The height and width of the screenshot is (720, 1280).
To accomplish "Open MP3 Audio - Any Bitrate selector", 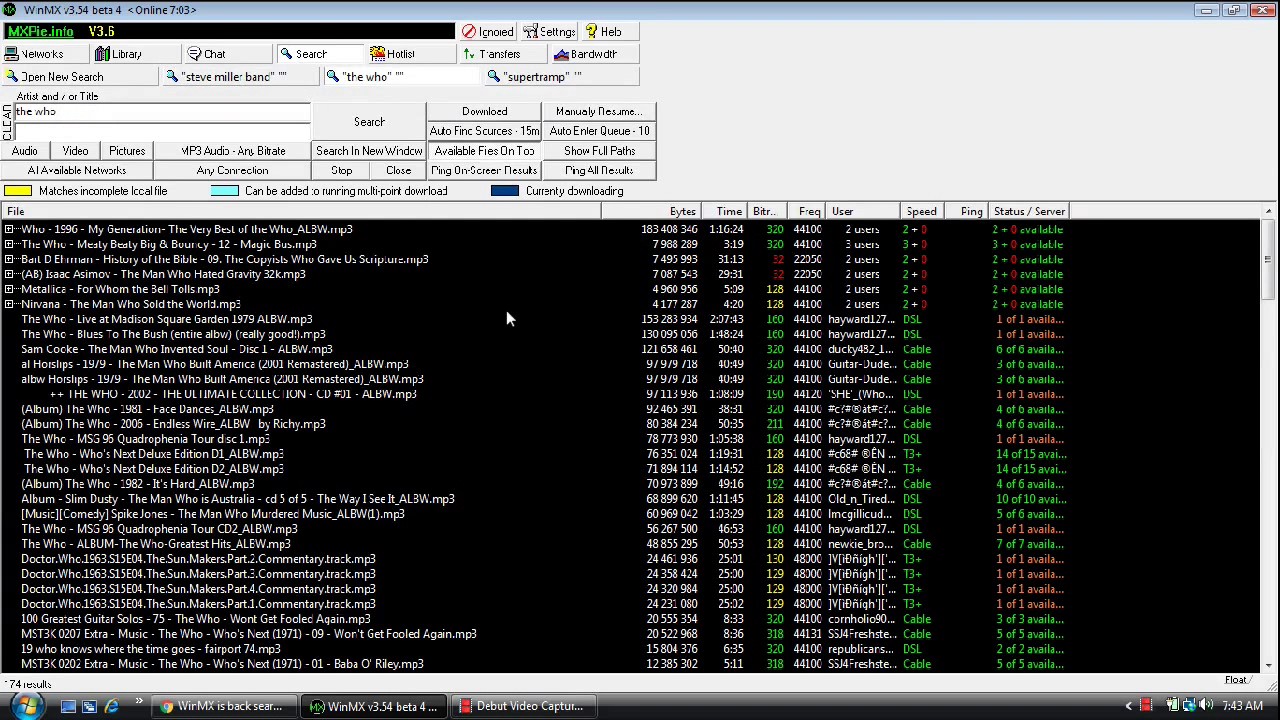I will pos(233,151).
